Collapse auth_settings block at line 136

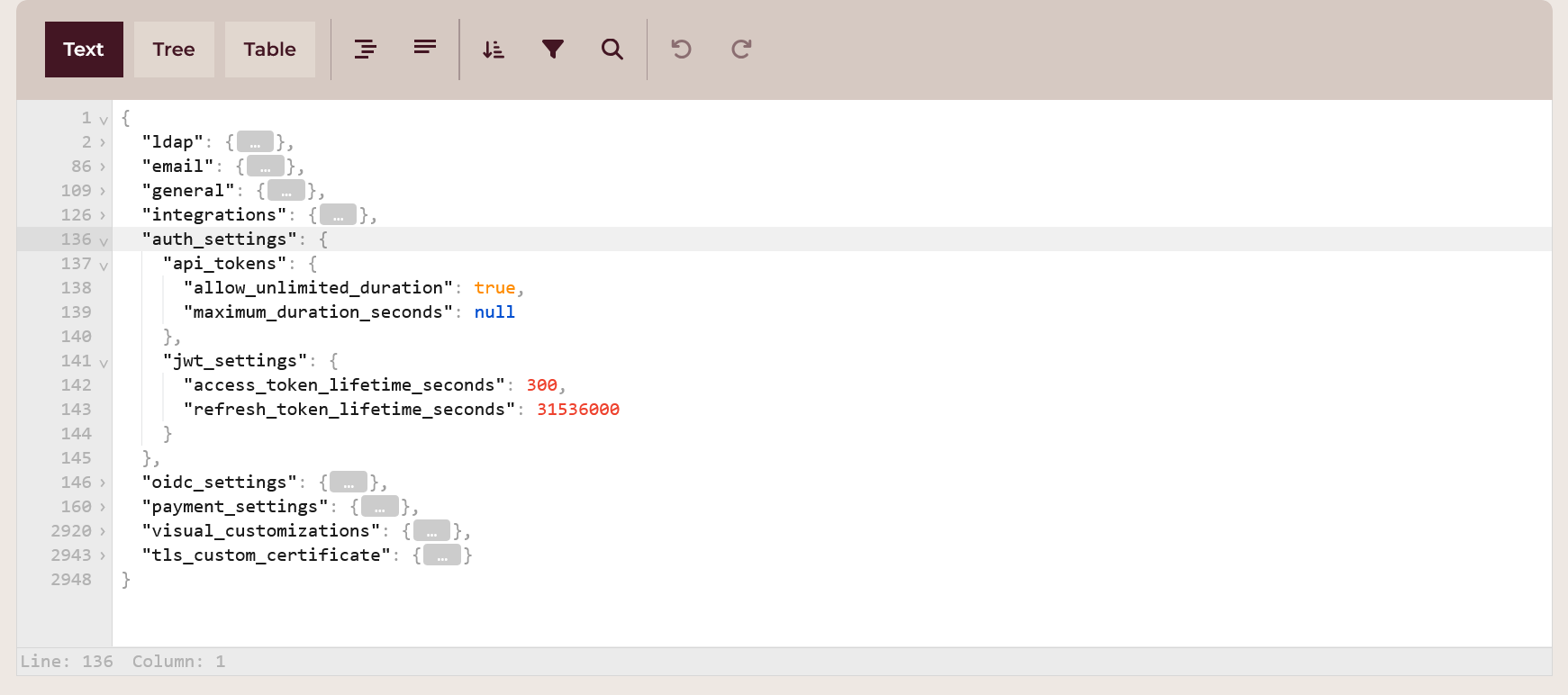click(x=104, y=240)
